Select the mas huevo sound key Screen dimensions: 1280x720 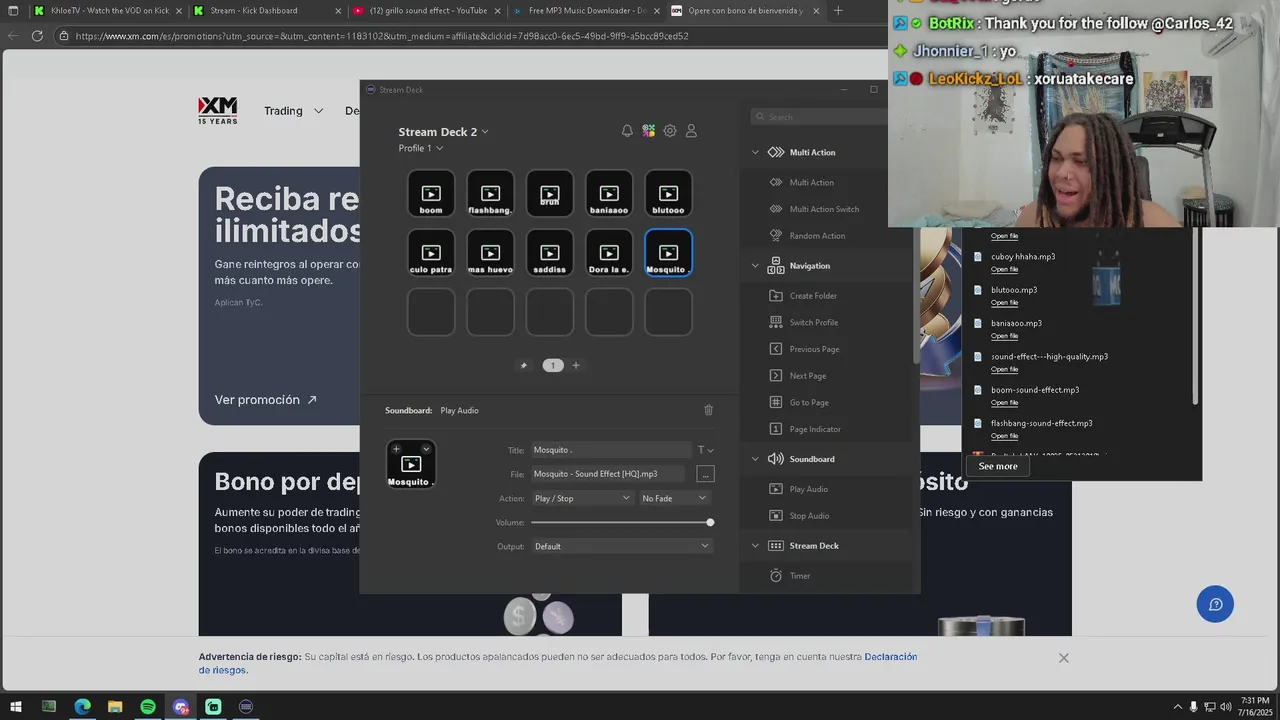point(490,252)
